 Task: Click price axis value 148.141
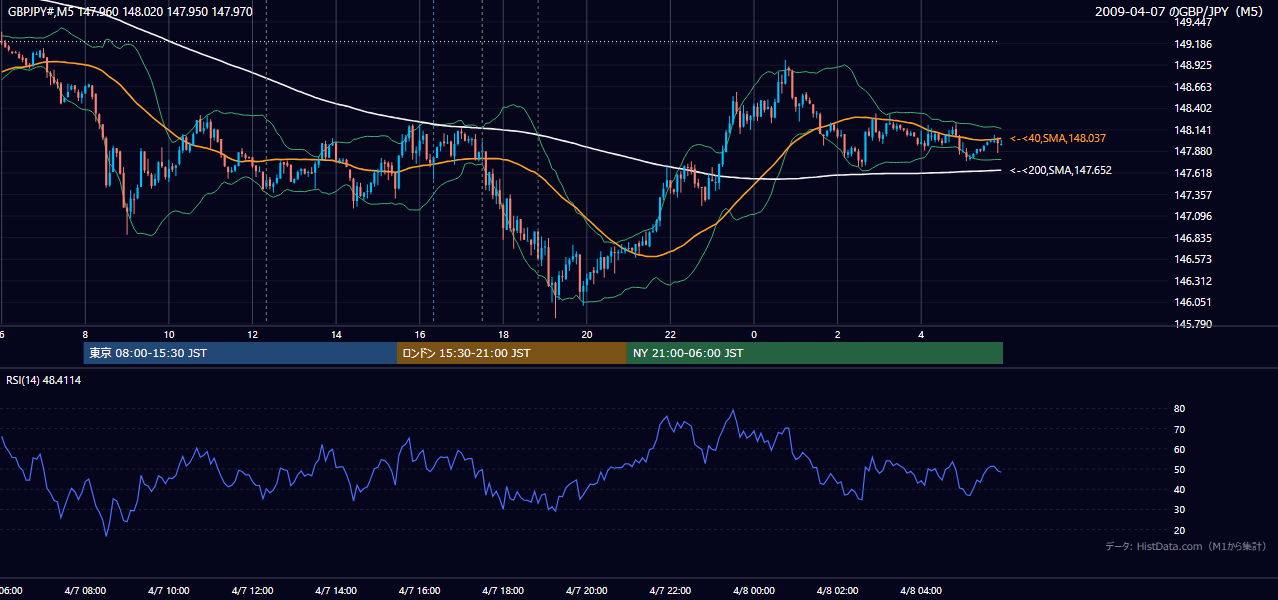tap(1193, 130)
